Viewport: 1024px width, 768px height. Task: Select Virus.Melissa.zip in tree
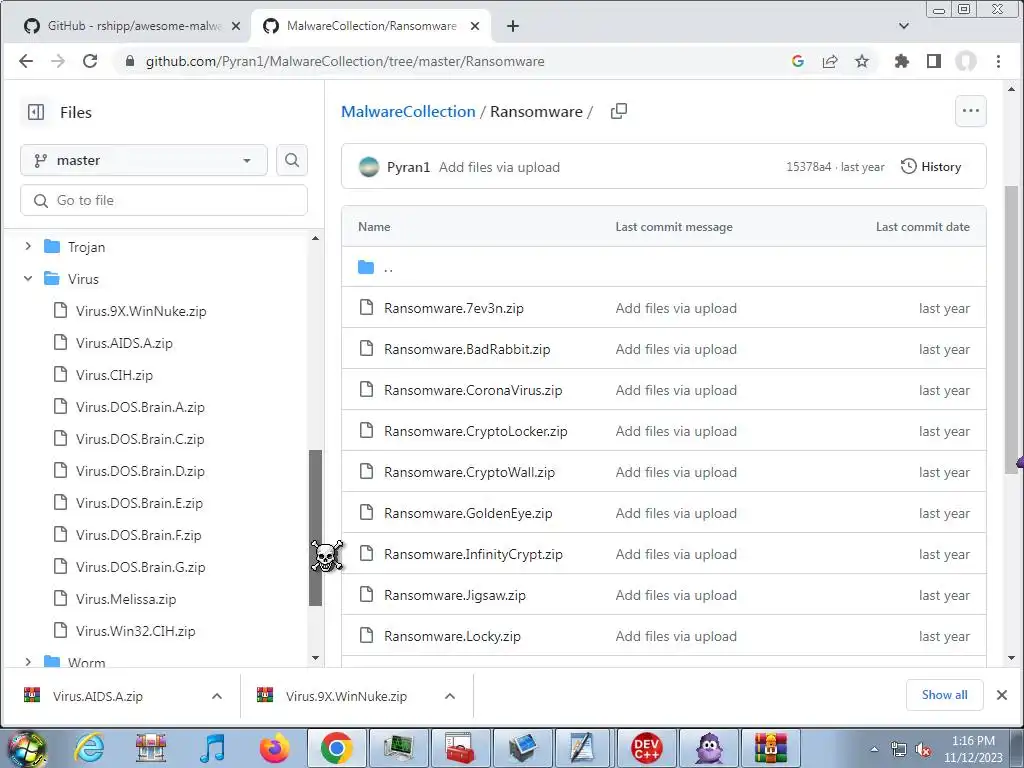tap(126, 599)
